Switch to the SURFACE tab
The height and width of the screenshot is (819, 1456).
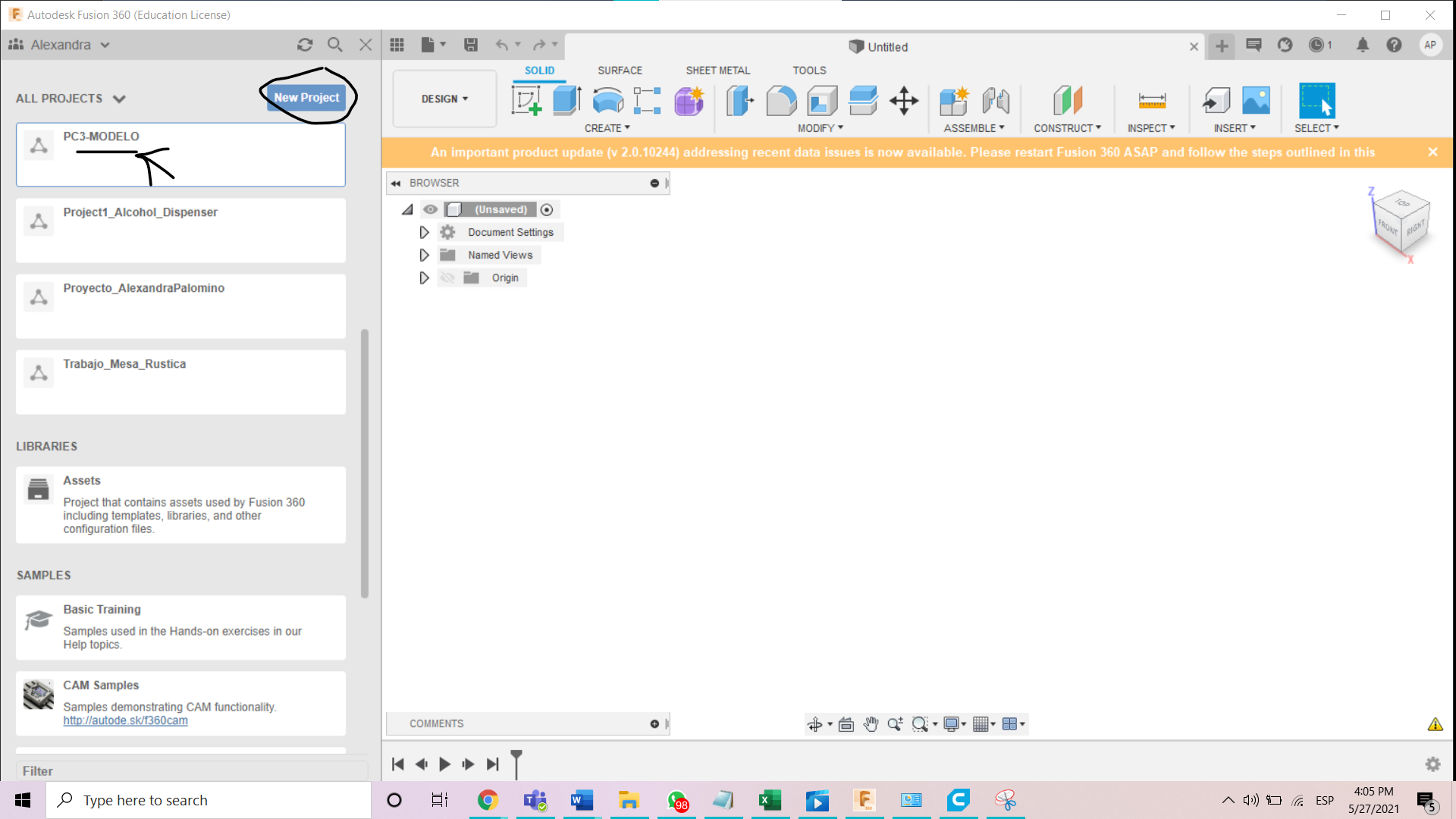(x=620, y=70)
